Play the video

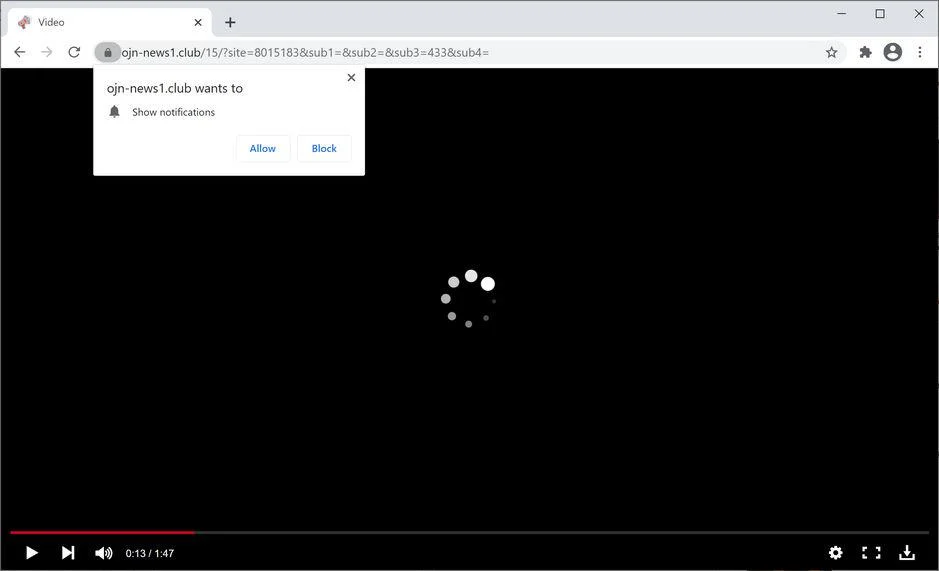tap(32, 552)
